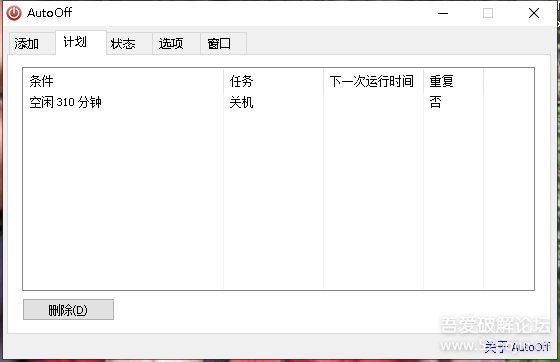Image resolution: width=560 pixels, height=362 pixels.
Task: Click the AutoOff red power icon
Action: click(14, 13)
